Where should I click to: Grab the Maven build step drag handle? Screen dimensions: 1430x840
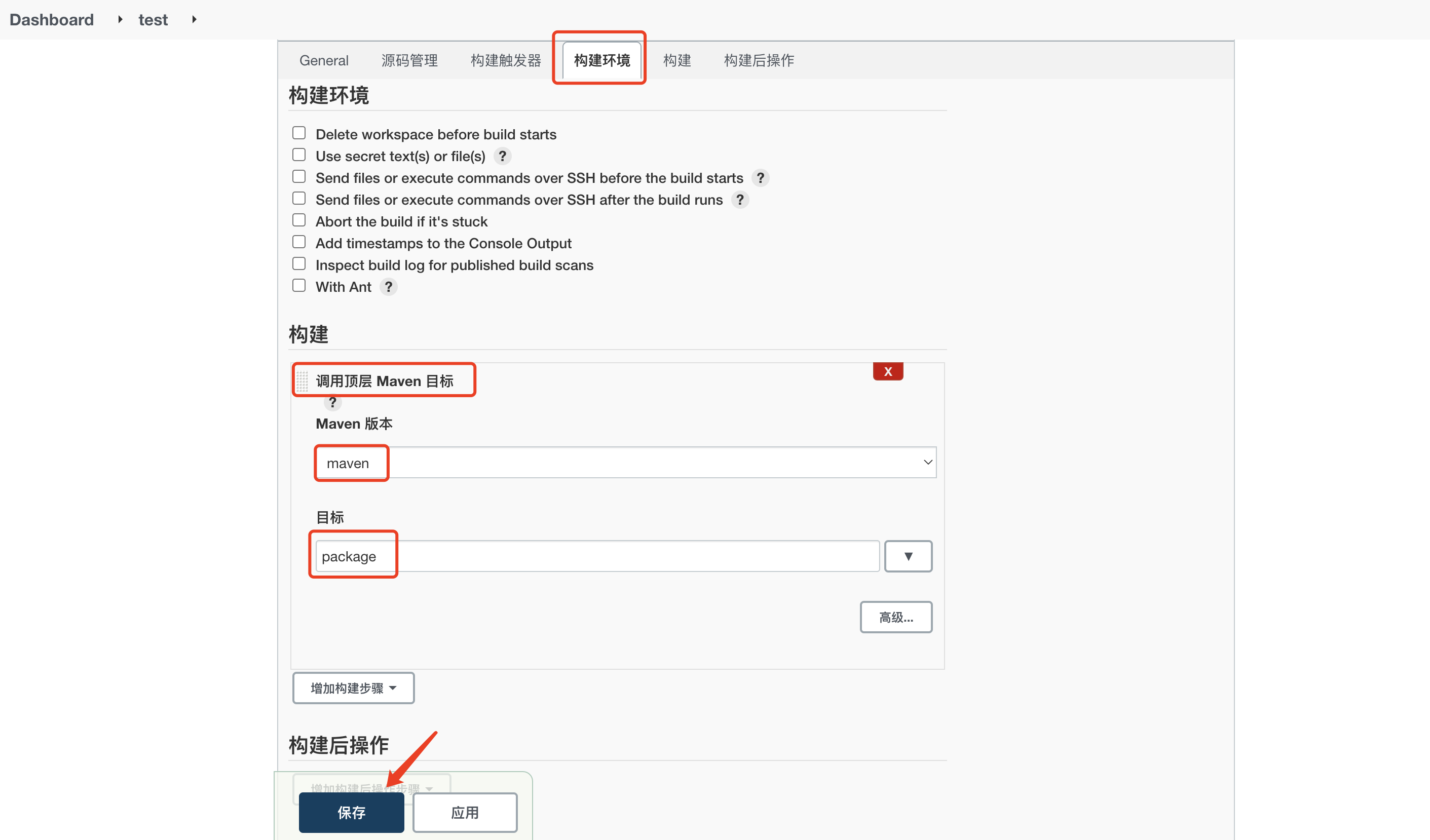[303, 381]
